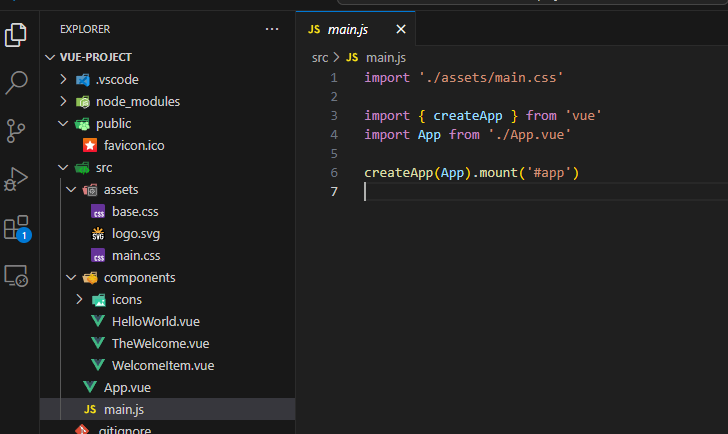Expand the .vscode folder chevron
The height and width of the screenshot is (434, 728).
(64, 79)
